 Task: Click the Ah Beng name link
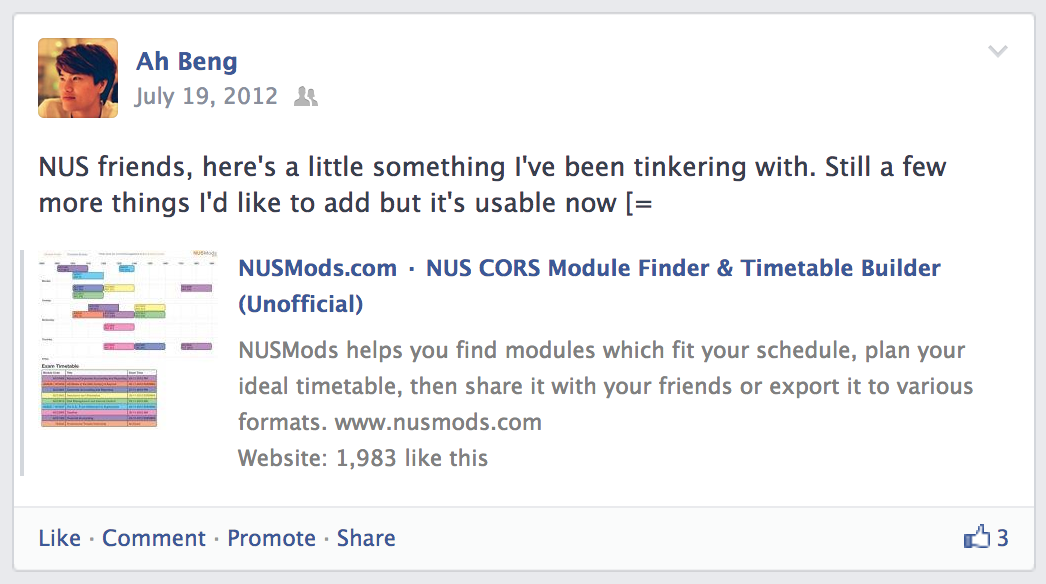point(187,61)
